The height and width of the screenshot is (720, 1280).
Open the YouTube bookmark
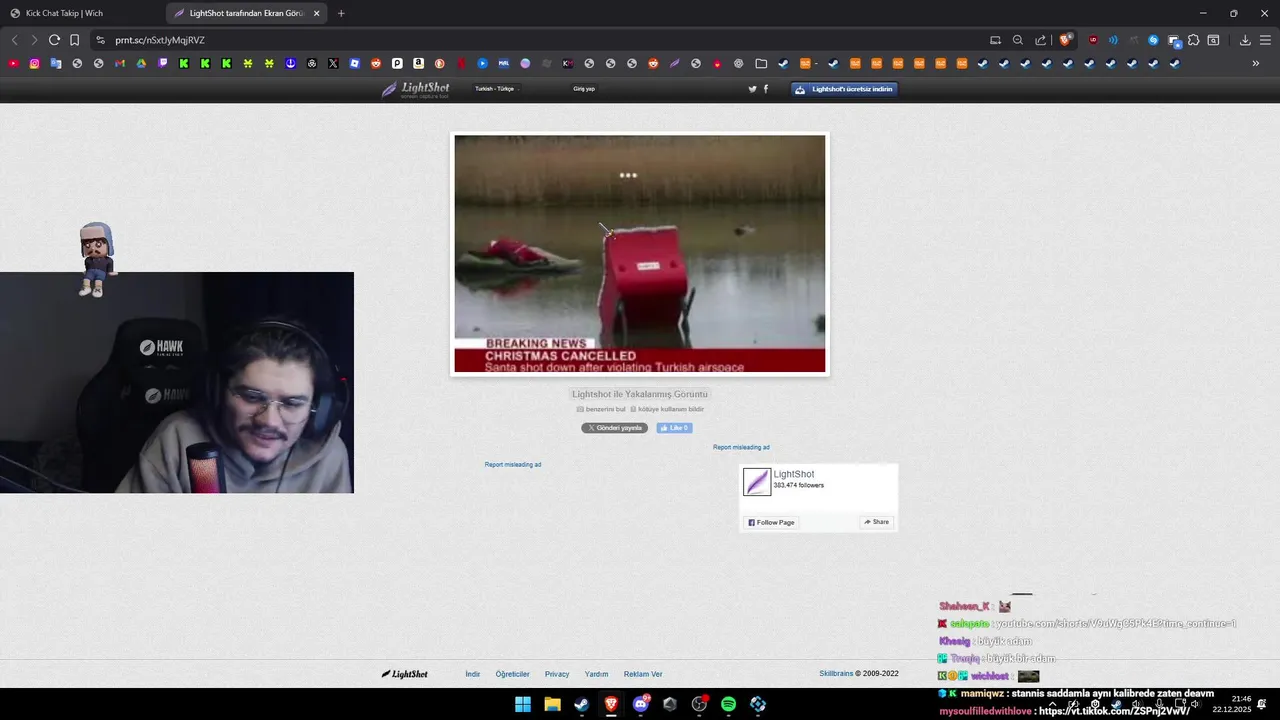tap(13, 63)
